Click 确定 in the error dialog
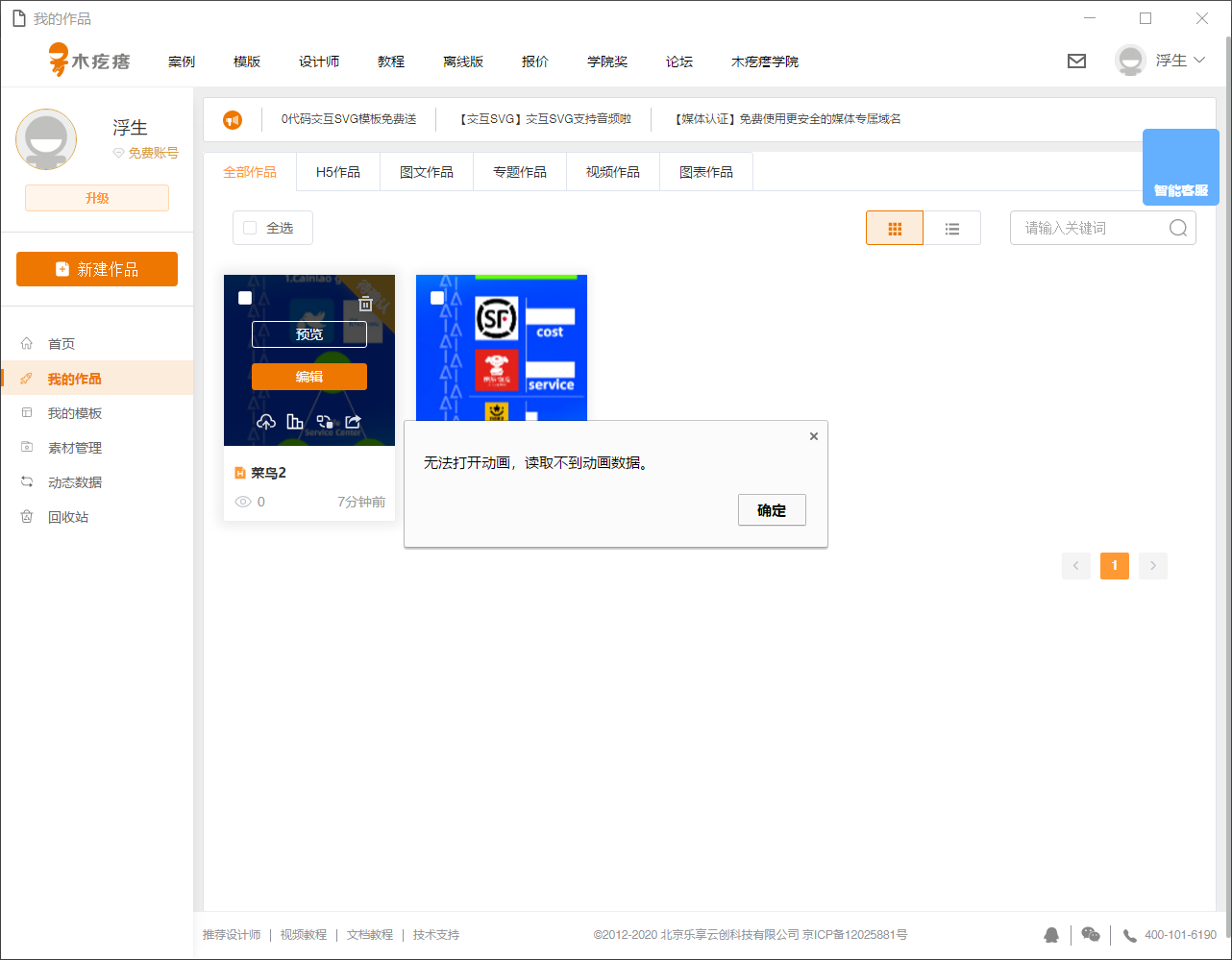 [x=772, y=510]
